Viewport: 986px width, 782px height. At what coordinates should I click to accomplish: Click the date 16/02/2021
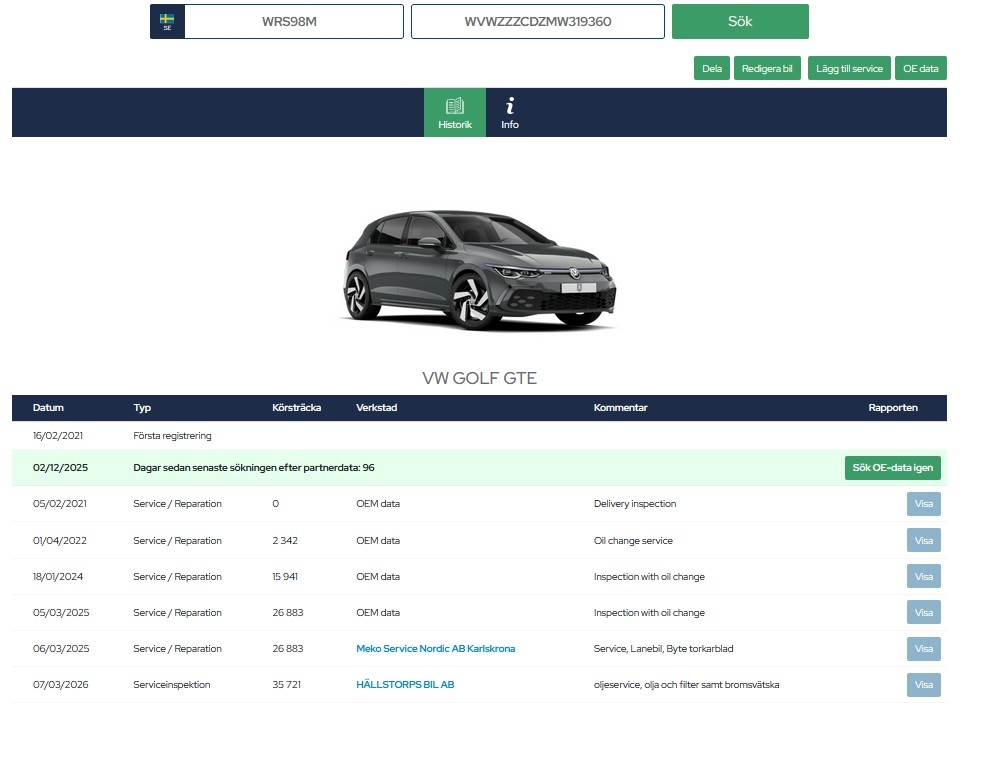58,436
